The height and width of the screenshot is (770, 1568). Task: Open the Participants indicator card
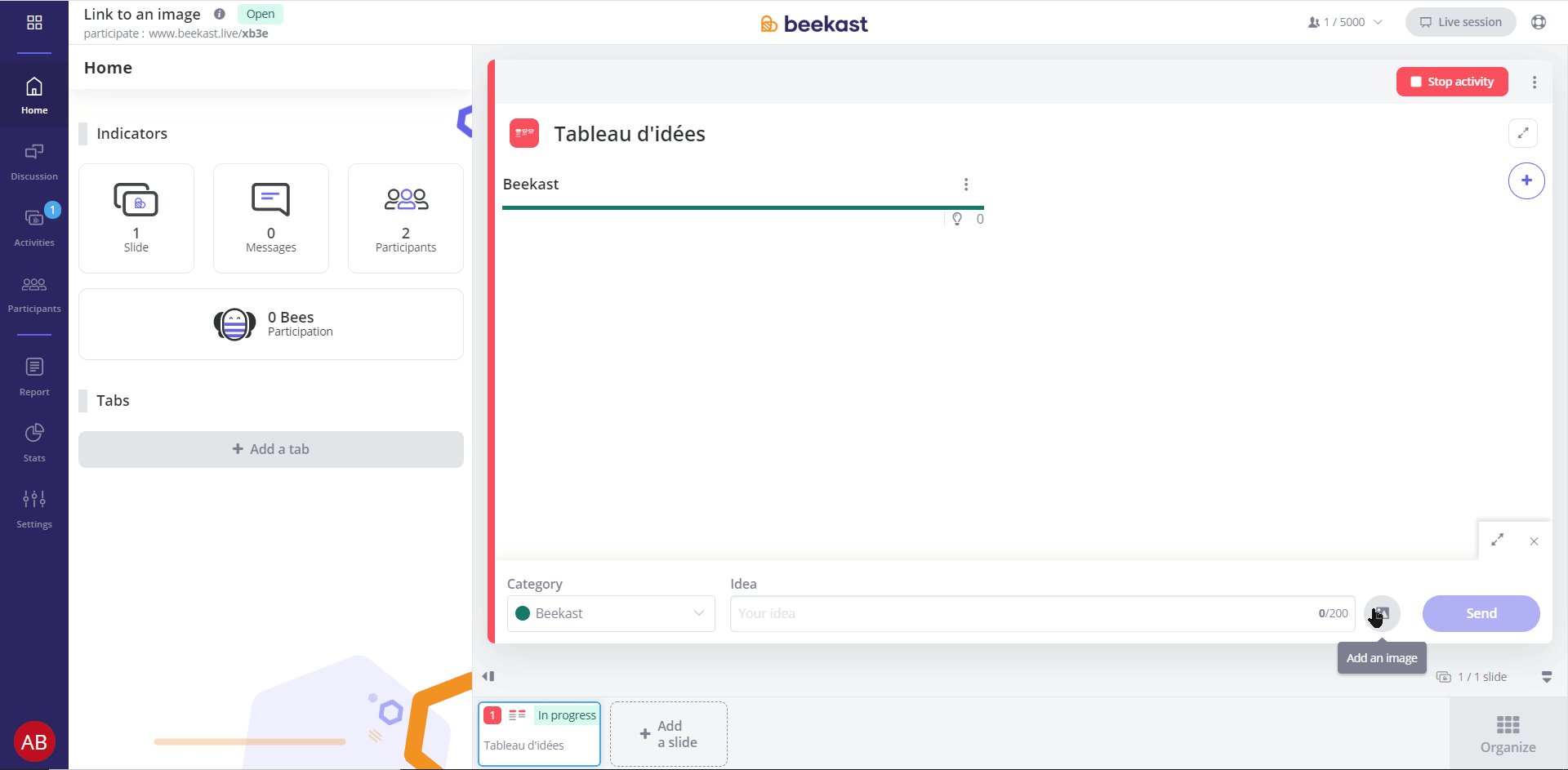tap(406, 218)
